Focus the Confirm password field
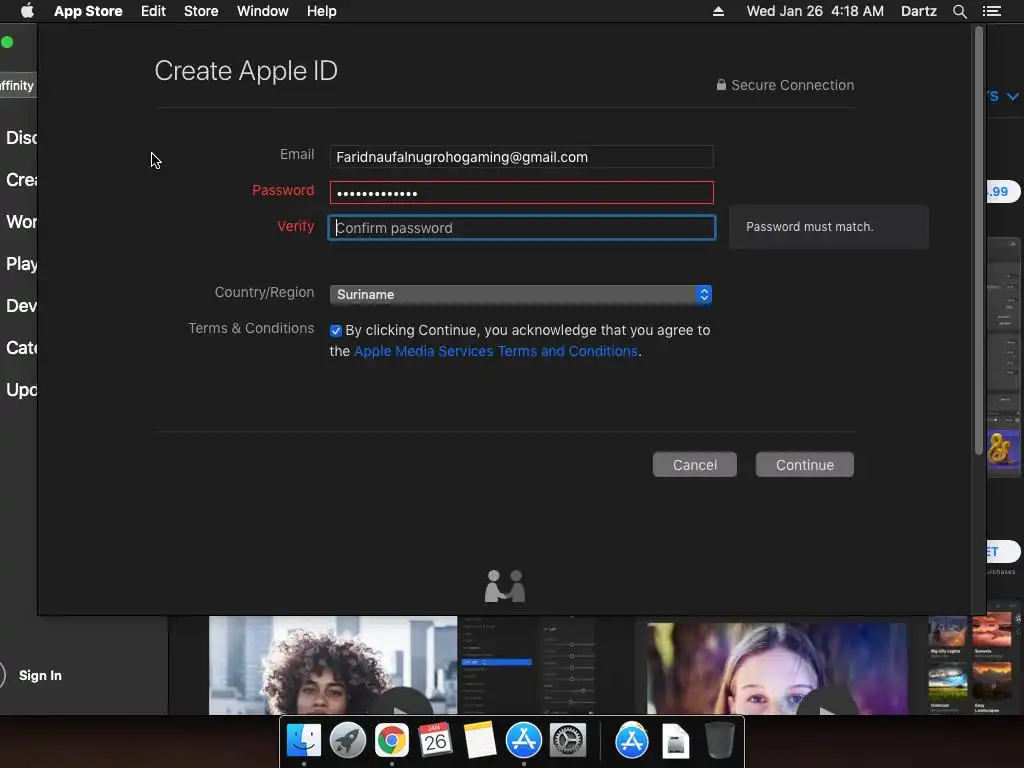Image resolution: width=1024 pixels, height=768 pixels. (521, 227)
